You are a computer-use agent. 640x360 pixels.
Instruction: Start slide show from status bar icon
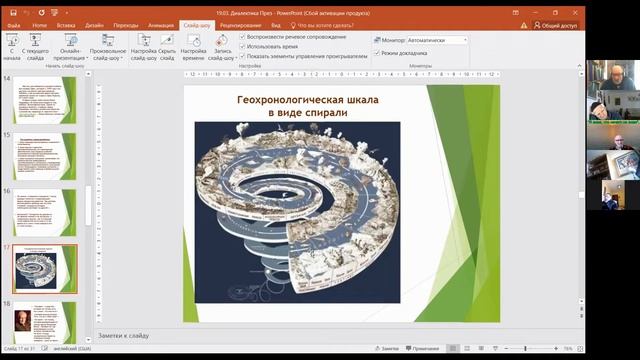point(495,349)
